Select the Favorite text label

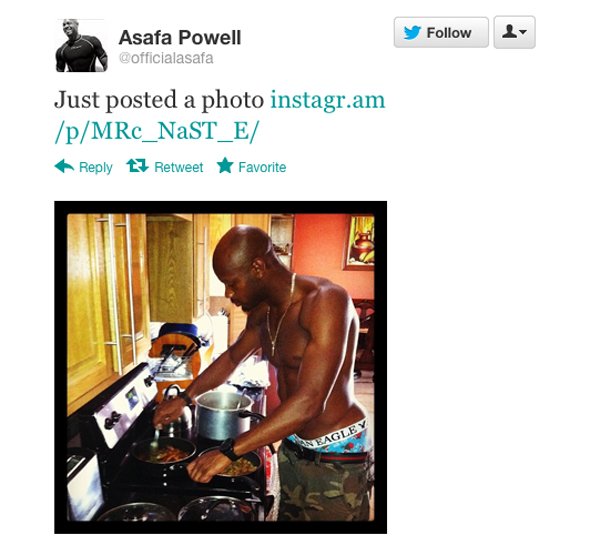262,167
